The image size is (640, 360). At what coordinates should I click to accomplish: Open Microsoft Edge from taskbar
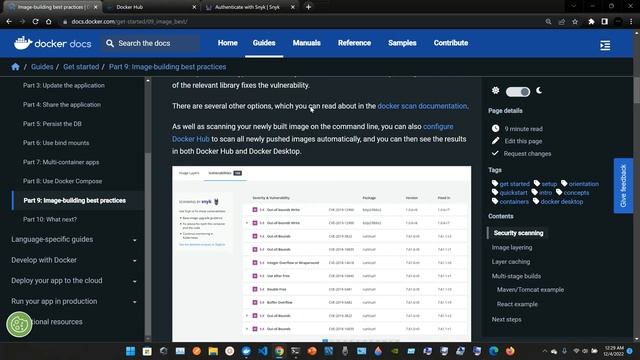[493, 351]
